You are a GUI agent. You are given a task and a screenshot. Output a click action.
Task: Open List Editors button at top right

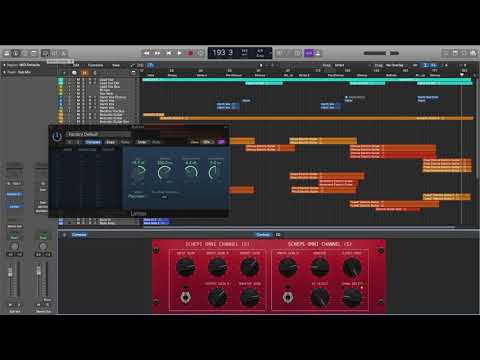(x=446, y=53)
